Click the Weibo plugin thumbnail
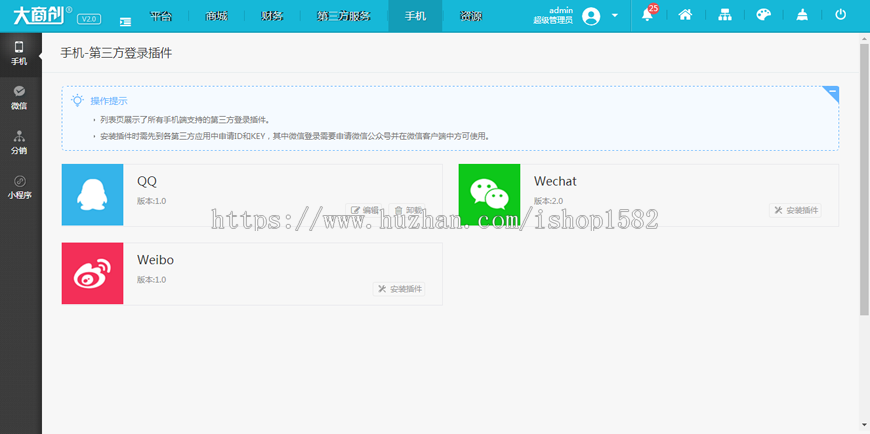This screenshot has height=434, width=870. [92, 274]
